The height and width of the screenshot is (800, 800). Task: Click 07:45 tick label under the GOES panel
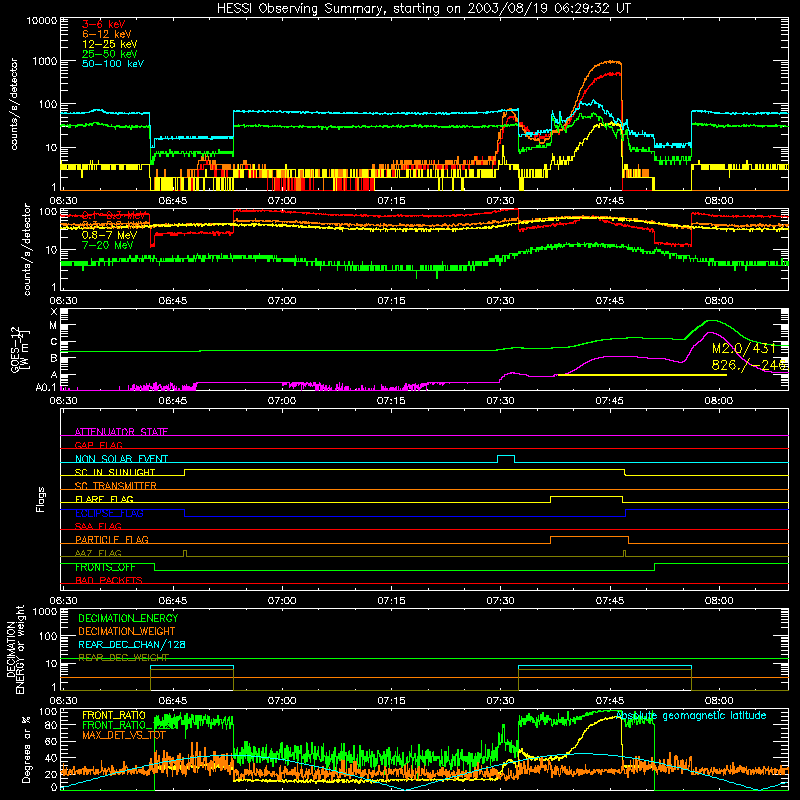coord(609,401)
